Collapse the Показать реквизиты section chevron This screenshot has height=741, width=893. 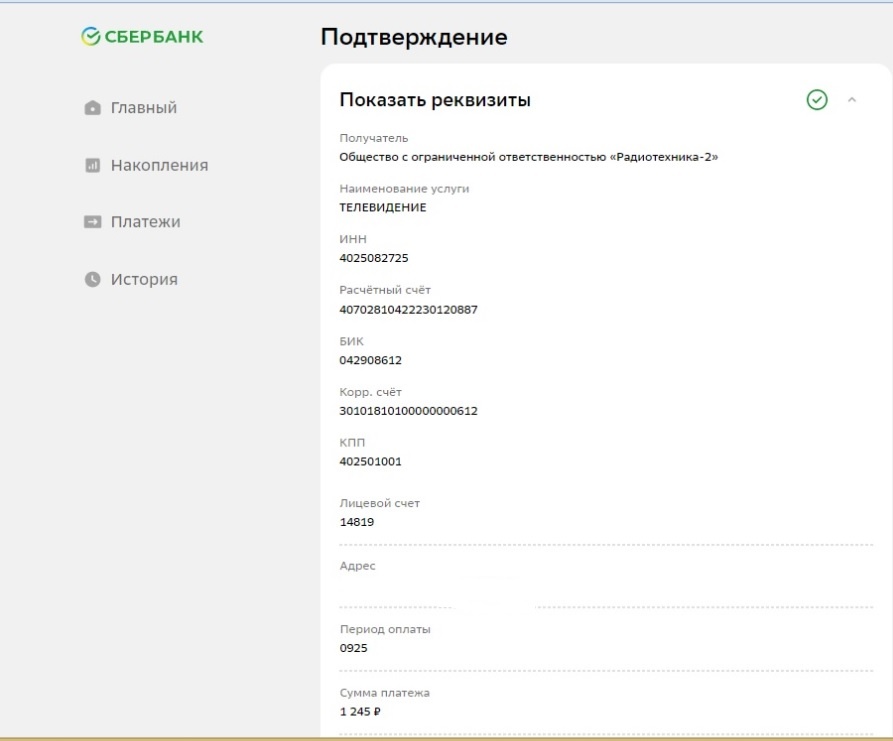point(851,100)
